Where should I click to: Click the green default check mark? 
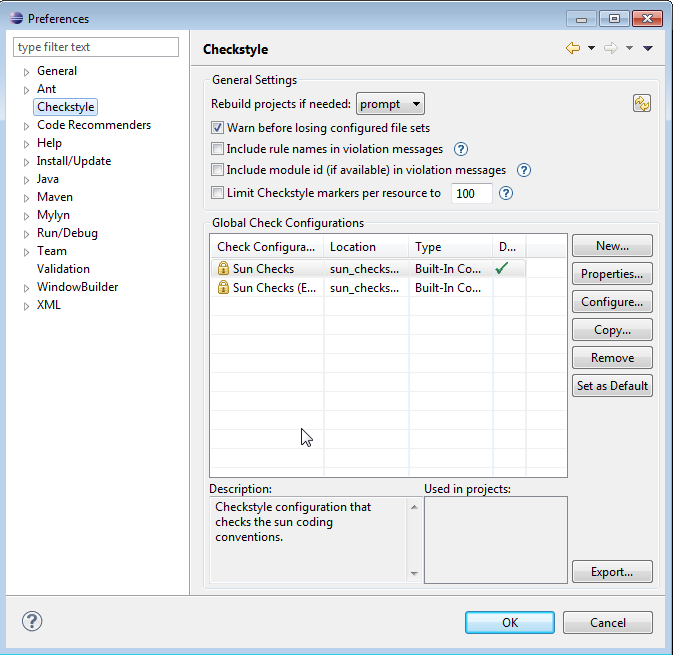pos(502,268)
